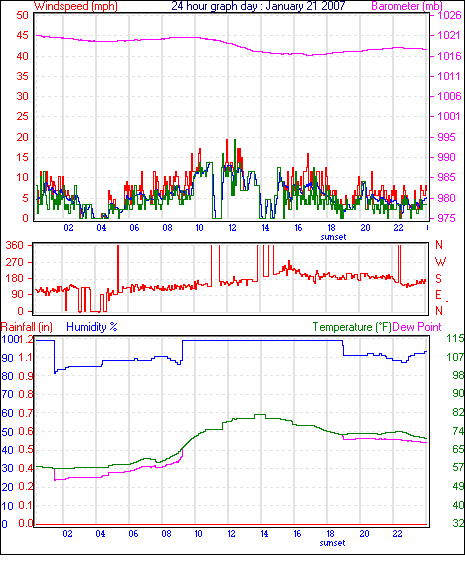
Task: Click the 82 temperature scale value
Action: pos(459,412)
